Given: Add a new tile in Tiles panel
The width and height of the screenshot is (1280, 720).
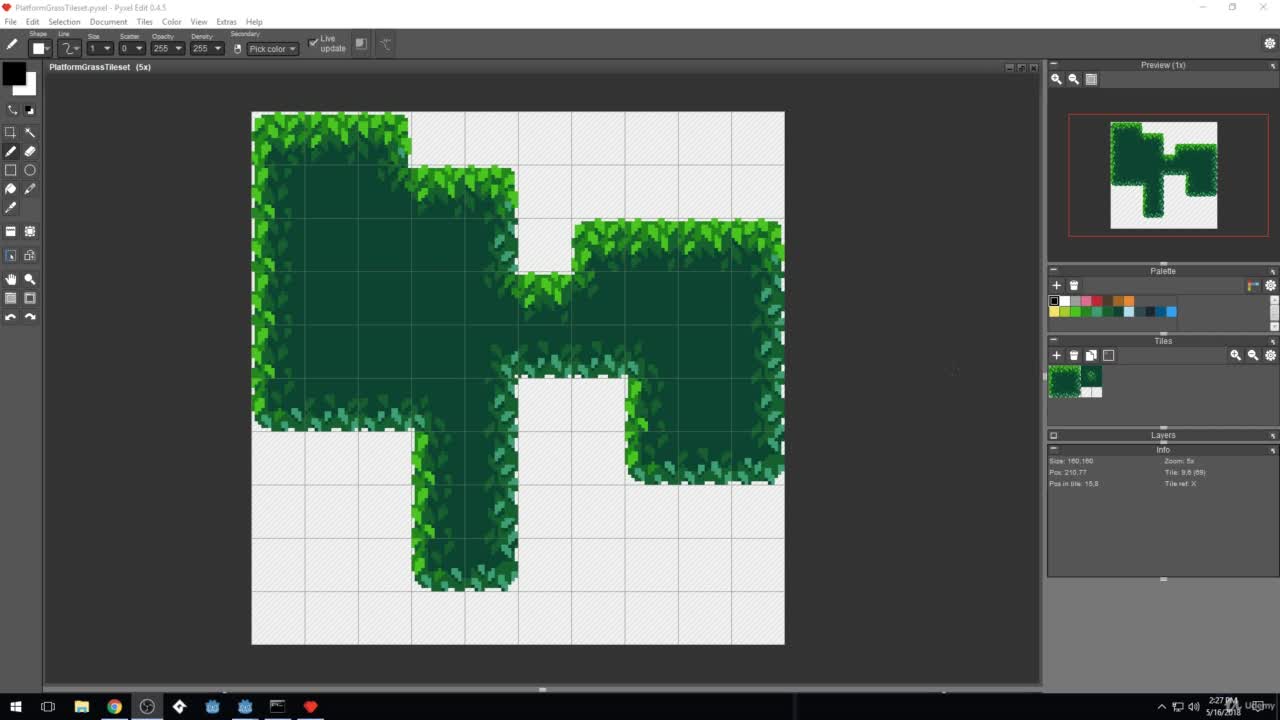Looking at the screenshot, I should coord(1056,355).
